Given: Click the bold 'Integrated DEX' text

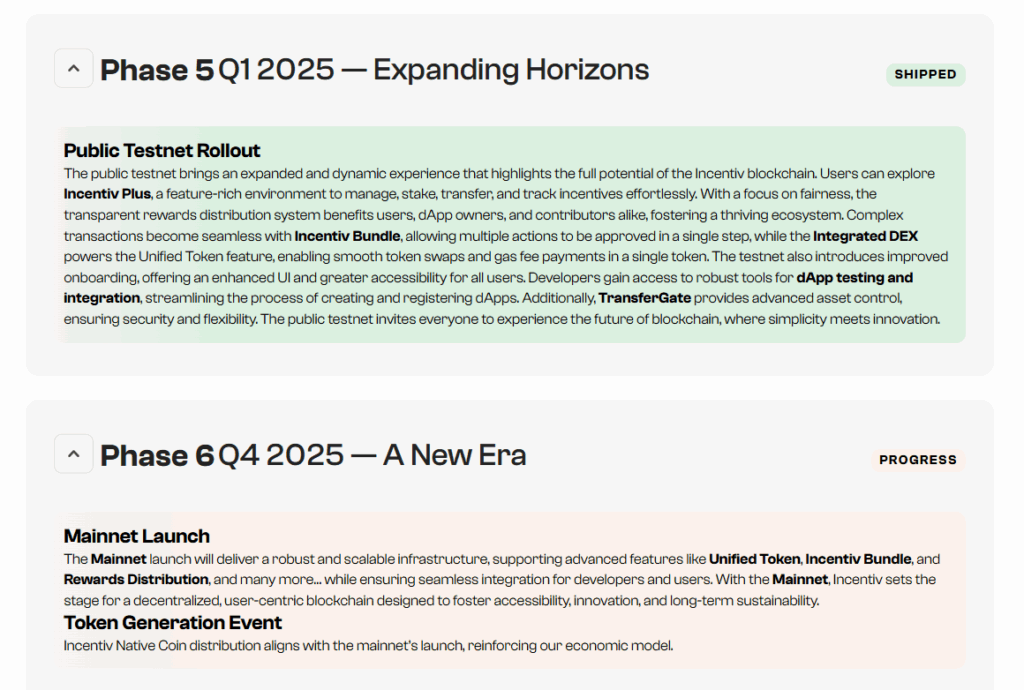Looking at the screenshot, I should 865,236.
